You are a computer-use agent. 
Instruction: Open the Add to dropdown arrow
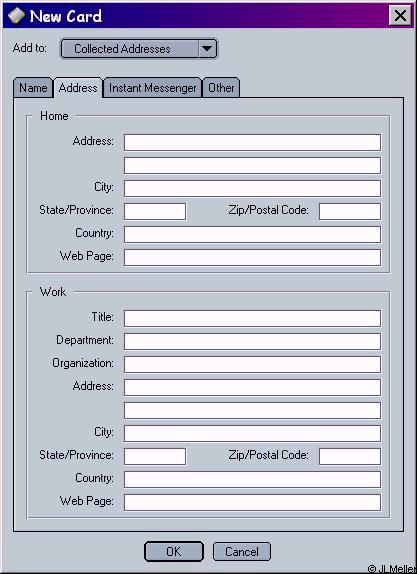coord(207,48)
